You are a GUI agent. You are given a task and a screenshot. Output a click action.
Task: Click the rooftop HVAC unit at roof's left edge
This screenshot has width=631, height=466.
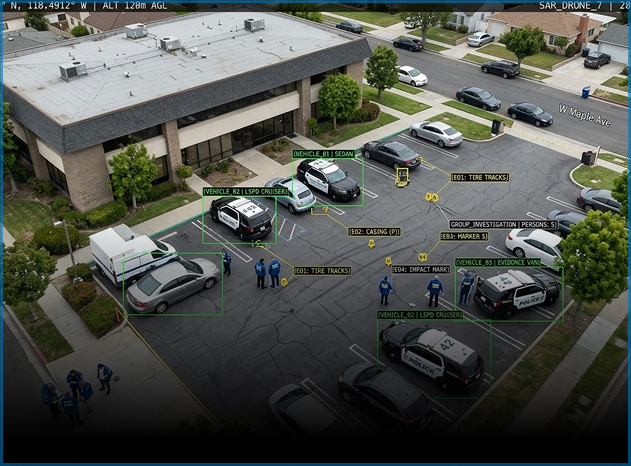pyautogui.click(x=72, y=70)
